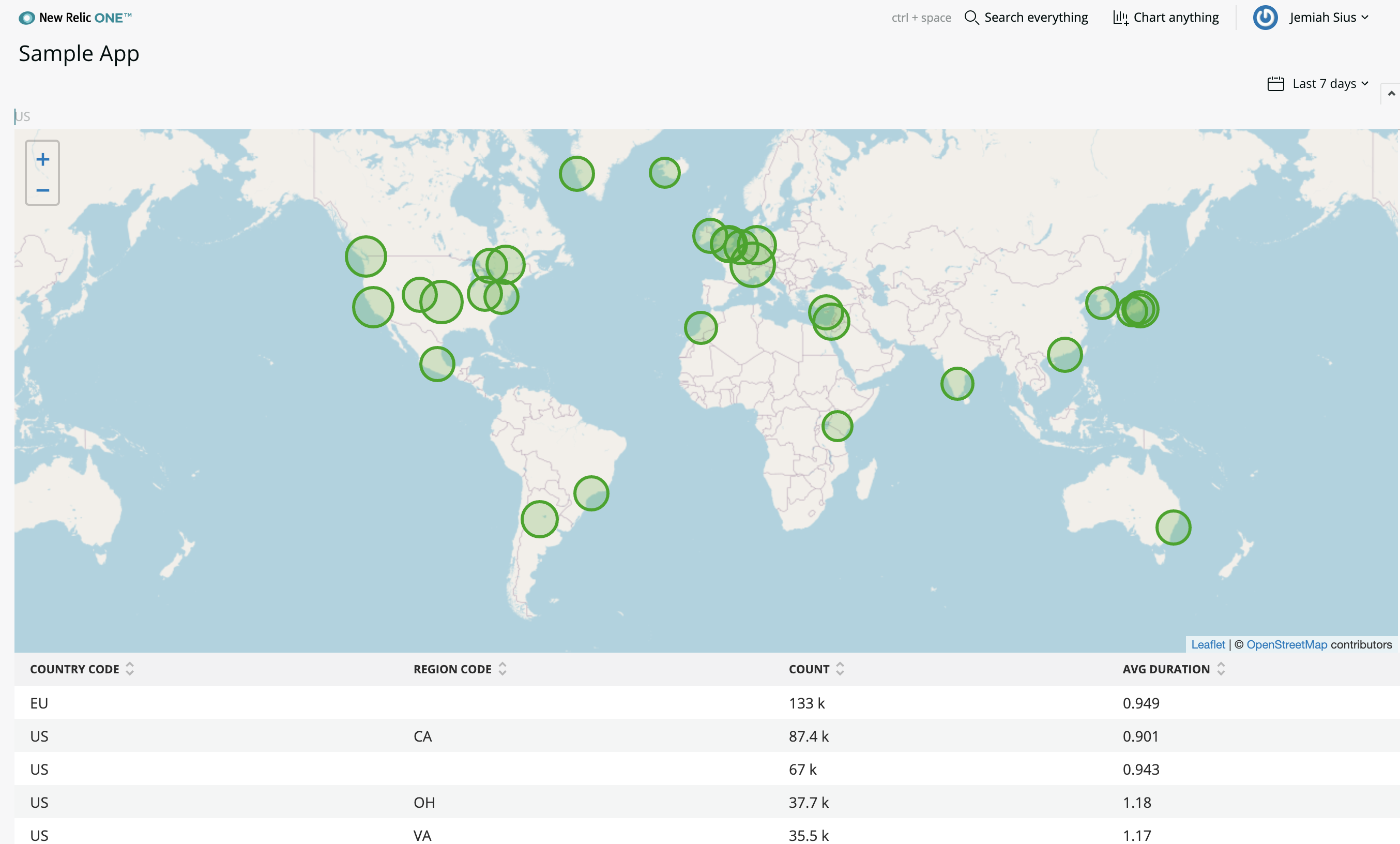Click the Search everything magnifier icon
The width and height of the screenshot is (1400, 844).
pyautogui.click(x=971, y=18)
